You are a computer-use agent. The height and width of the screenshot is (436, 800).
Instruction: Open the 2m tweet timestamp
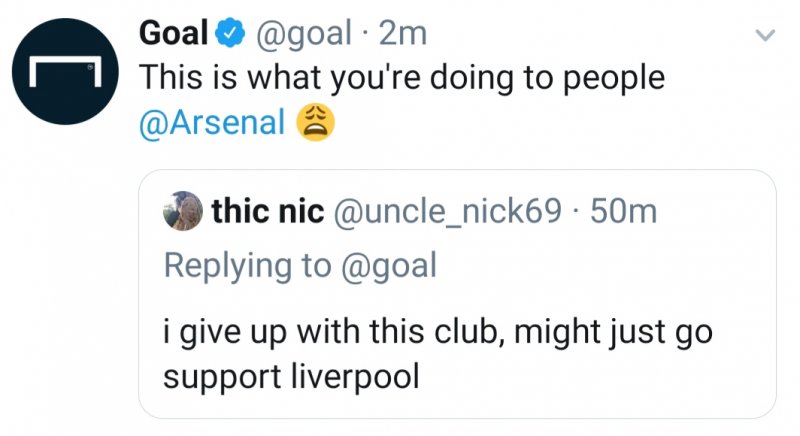[x=405, y=33]
